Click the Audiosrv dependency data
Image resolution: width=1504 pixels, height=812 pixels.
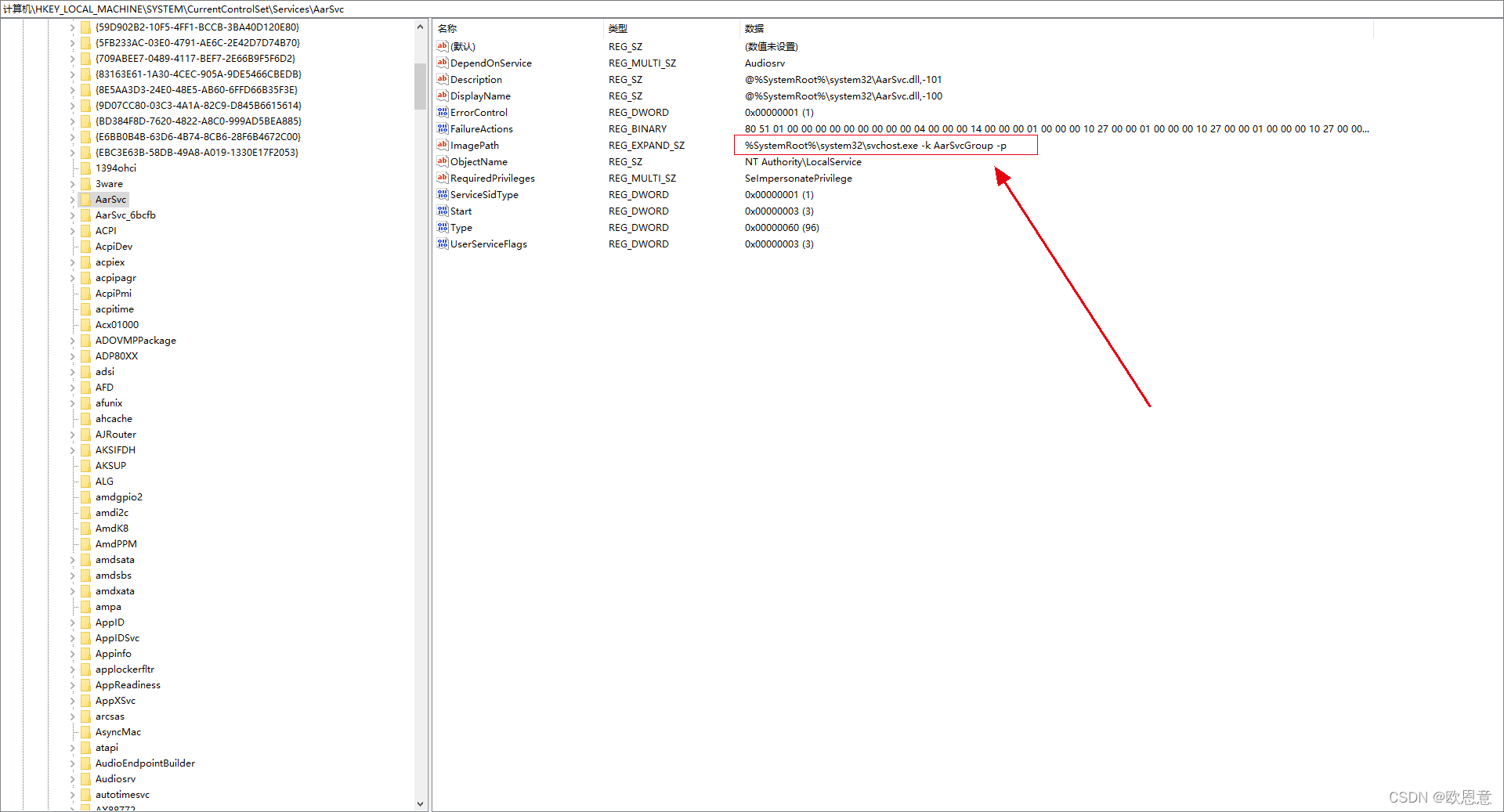765,63
